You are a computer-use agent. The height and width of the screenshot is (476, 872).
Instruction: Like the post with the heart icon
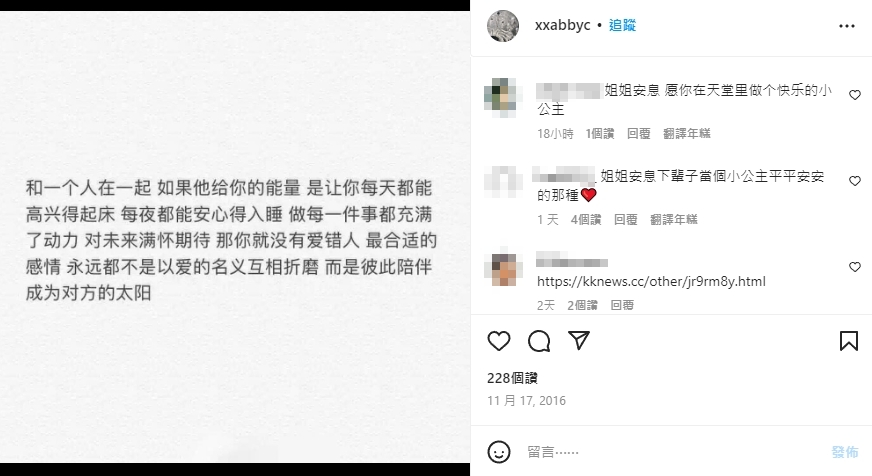tap(498, 341)
